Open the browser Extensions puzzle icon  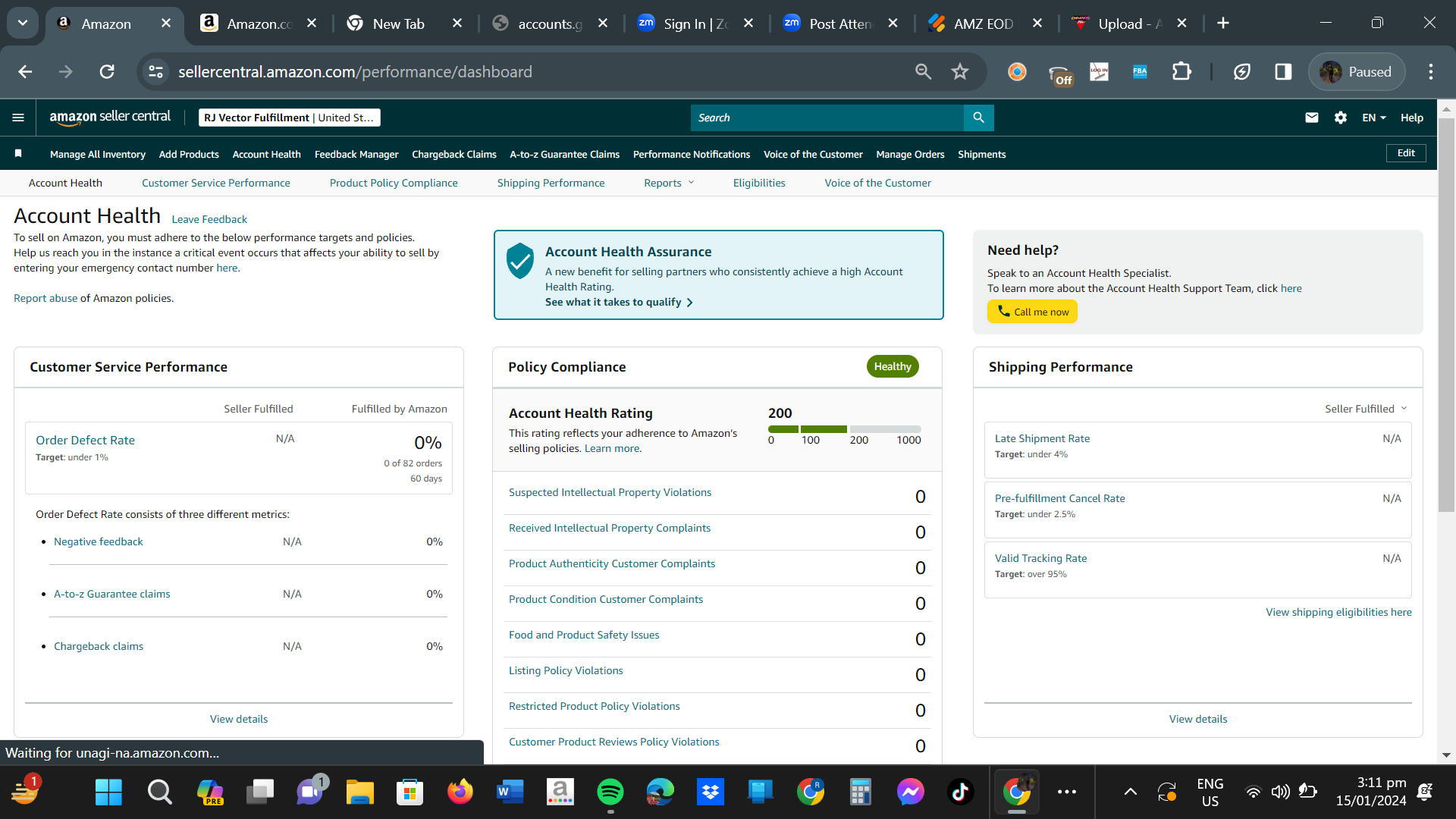tap(1181, 71)
